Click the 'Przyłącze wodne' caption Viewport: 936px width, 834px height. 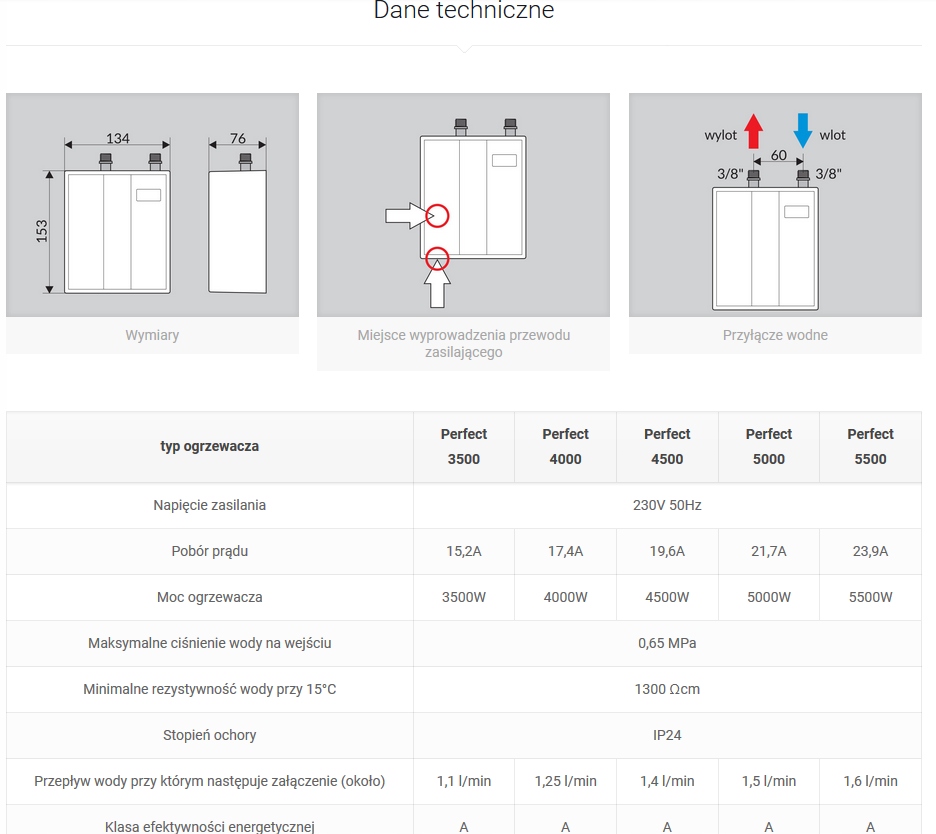click(775, 335)
